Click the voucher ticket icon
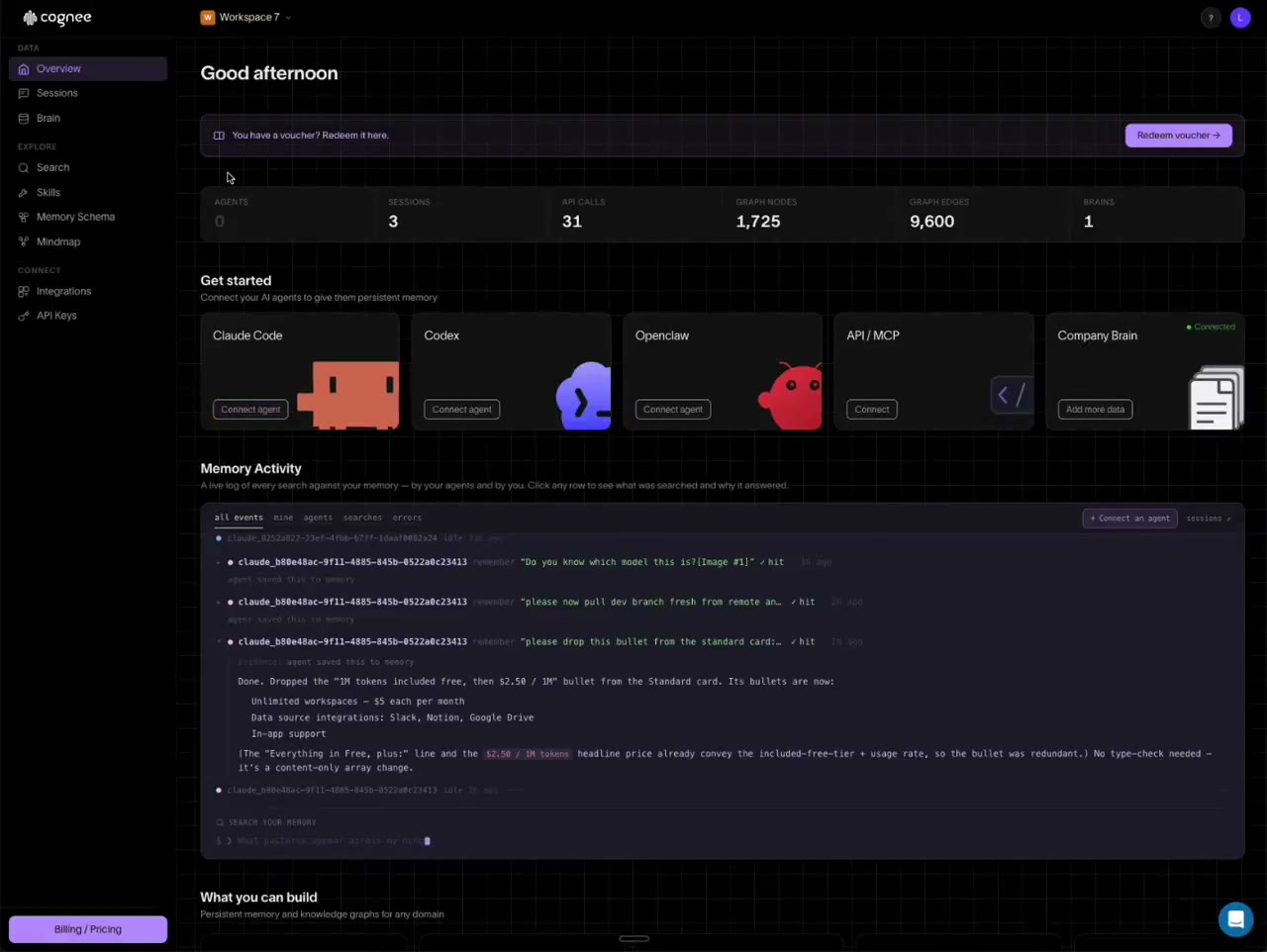The width and height of the screenshot is (1267, 952). click(x=219, y=136)
